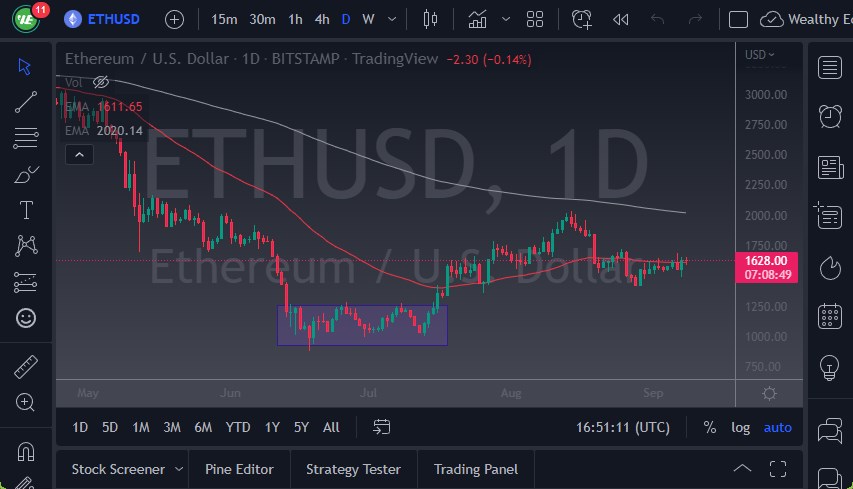
Task: Open the Fibonacci retracement tool group
Action: pos(26,138)
